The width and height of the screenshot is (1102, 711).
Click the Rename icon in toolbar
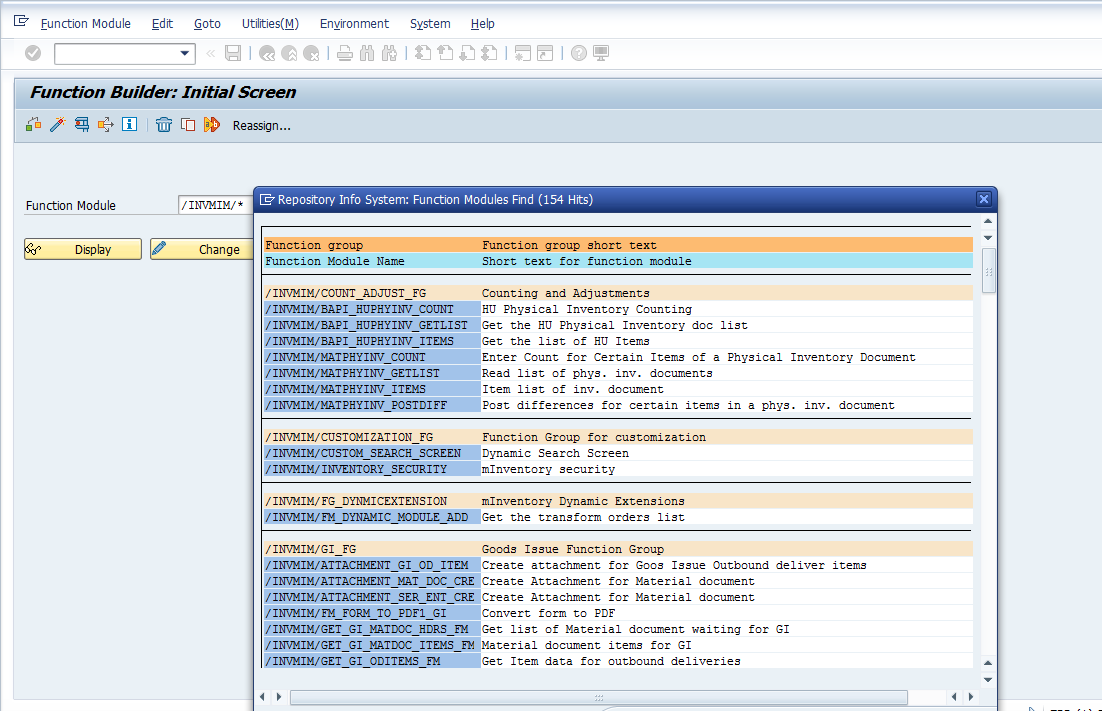pos(211,125)
